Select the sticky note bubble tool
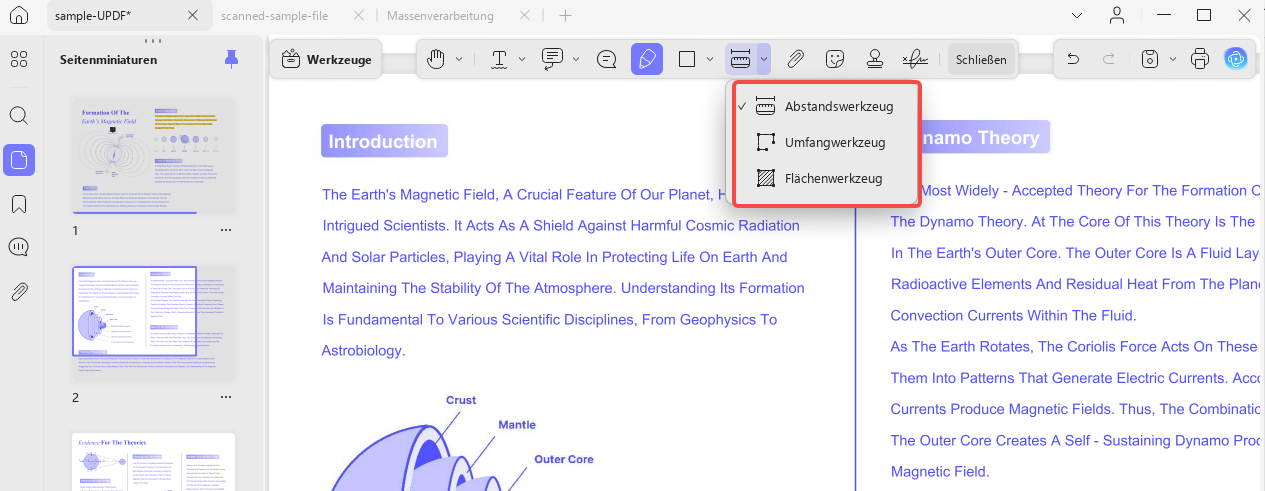This screenshot has width=1265, height=491. 606,59
